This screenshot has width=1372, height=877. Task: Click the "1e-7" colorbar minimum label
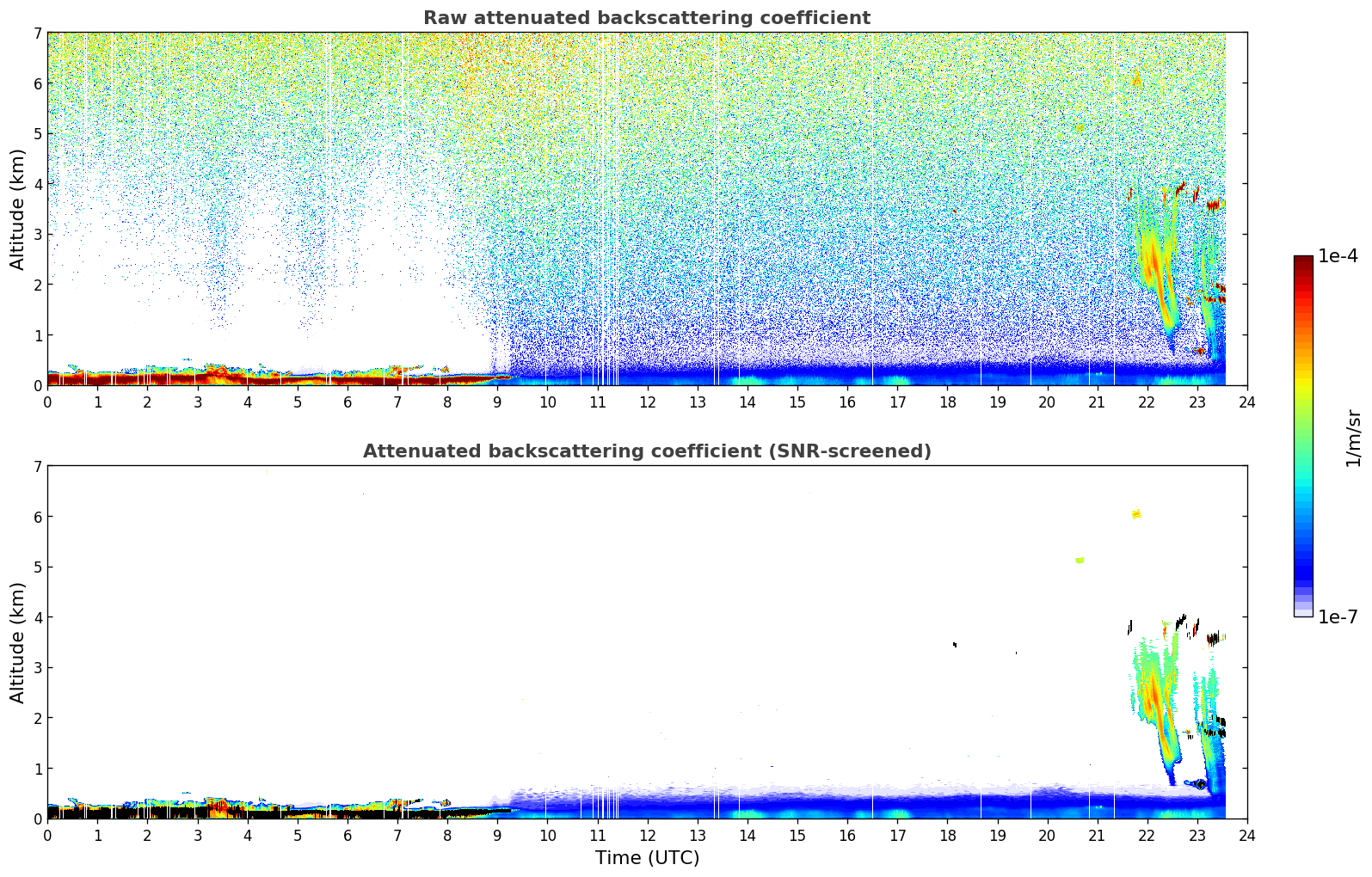(1338, 617)
